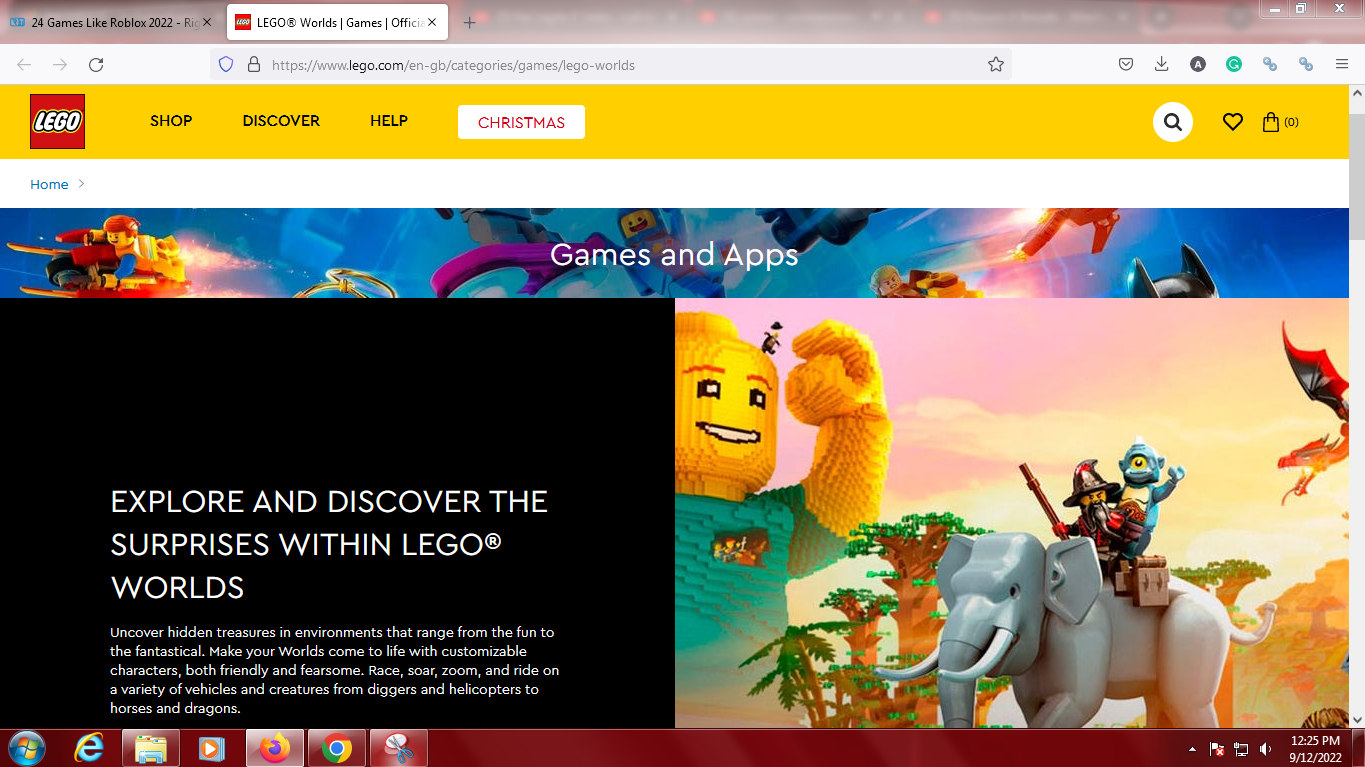Screen dimensions: 1365x767
Task: Click the 'Uncover hidden treasures' paragraph
Action: tap(335, 670)
